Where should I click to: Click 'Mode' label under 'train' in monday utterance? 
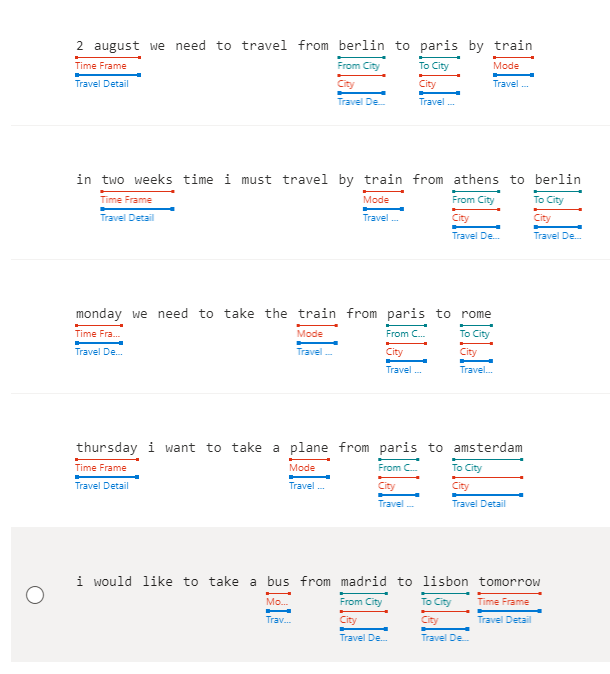[x=310, y=334]
